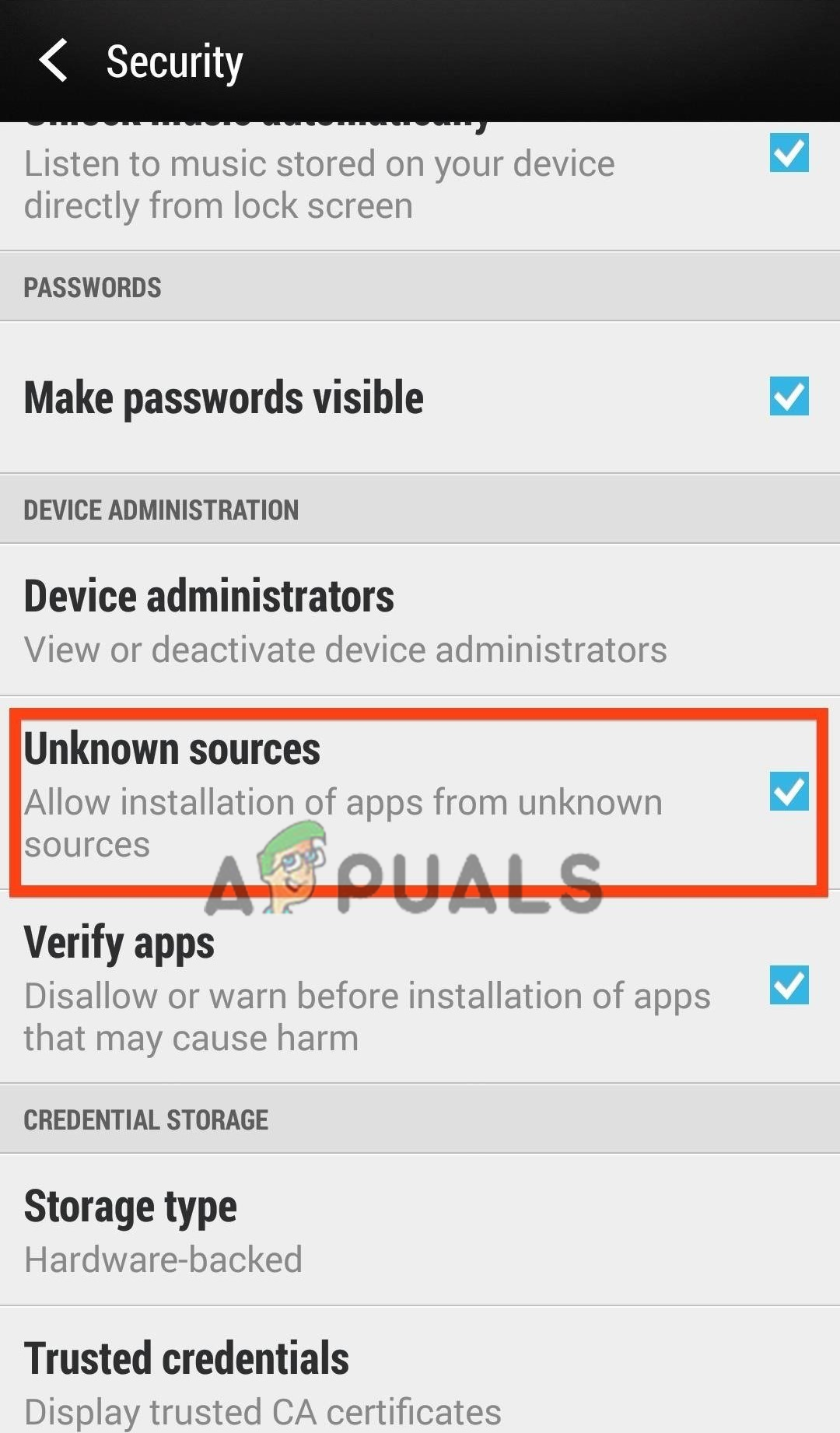Tap the Make passwords visible label
This screenshot has height=1433, width=840.
click(x=224, y=398)
